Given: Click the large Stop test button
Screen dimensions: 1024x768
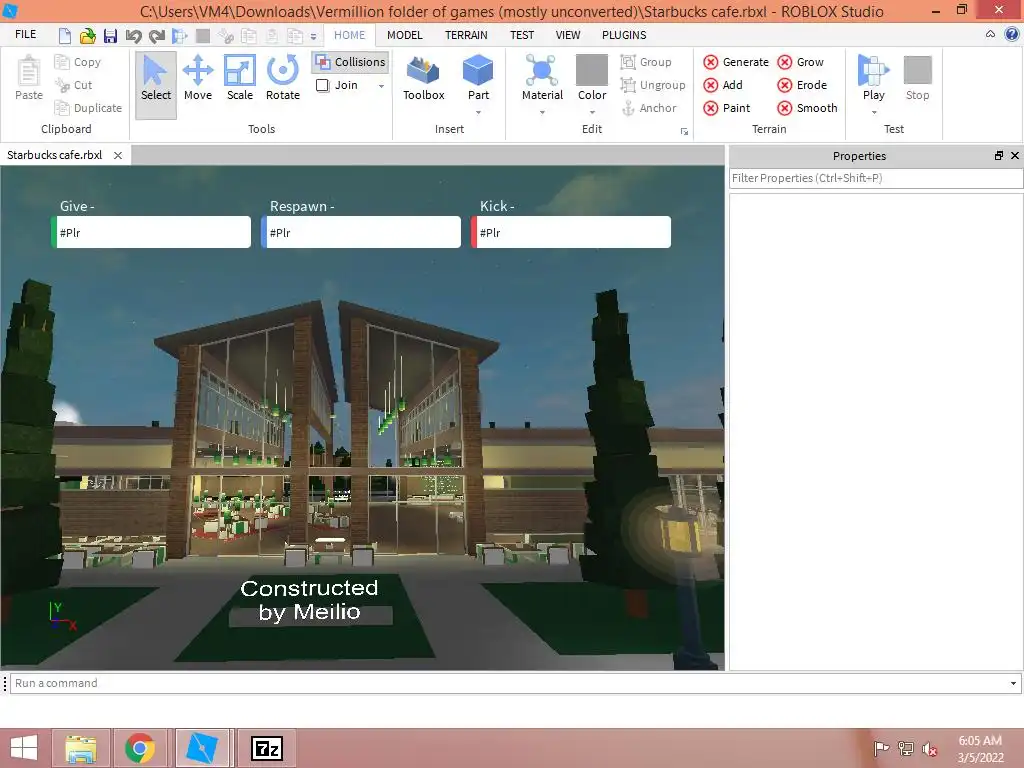Looking at the screenshot, I should click(x=917, y=78).
